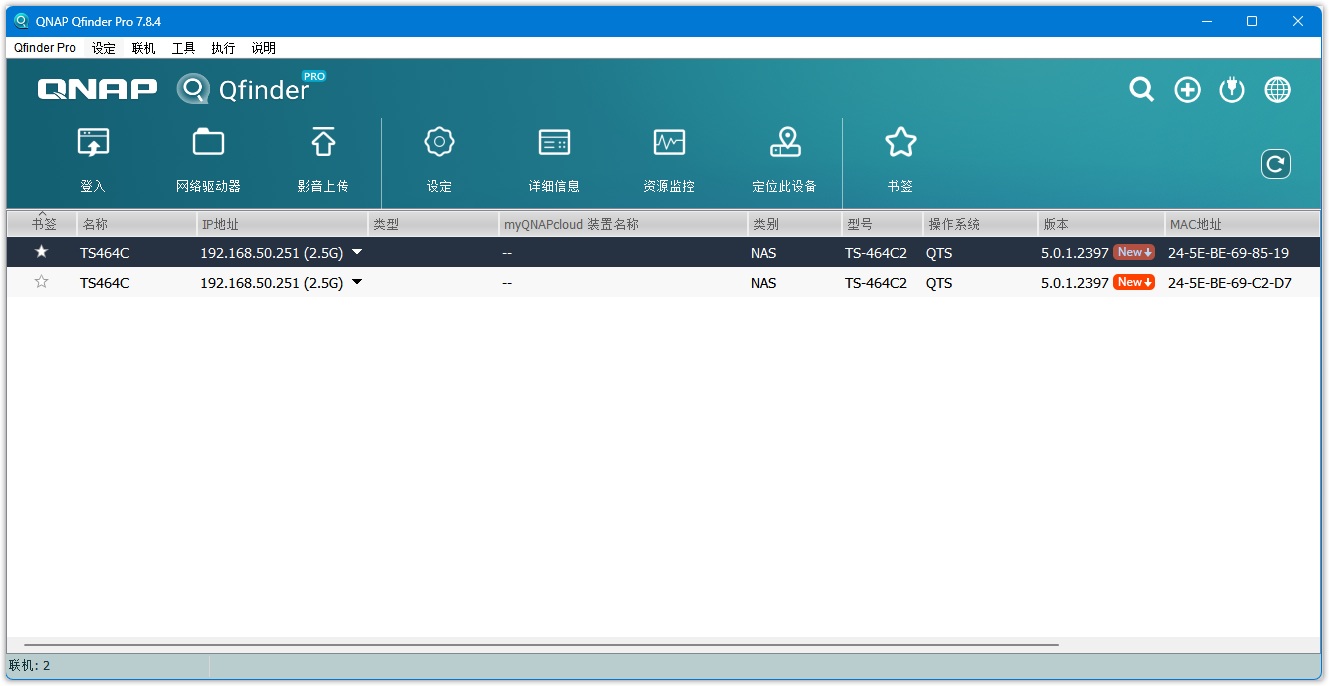This screenshot has height=686, width=1329.
Task: Open the 登入 login tool
Action: pyautogui.click(x=93, y=160)
